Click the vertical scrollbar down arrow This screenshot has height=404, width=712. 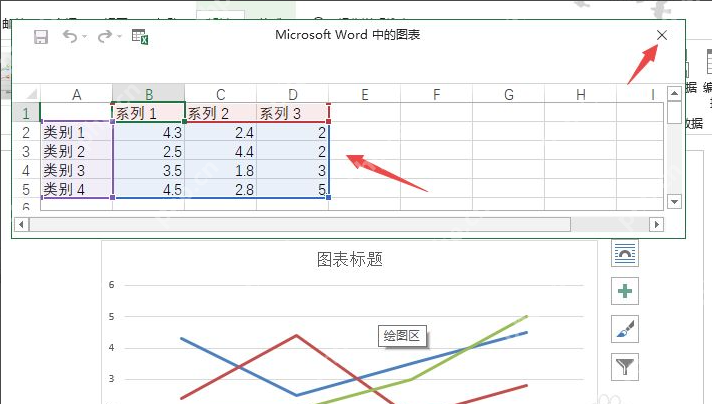click(x=674, y=201)
